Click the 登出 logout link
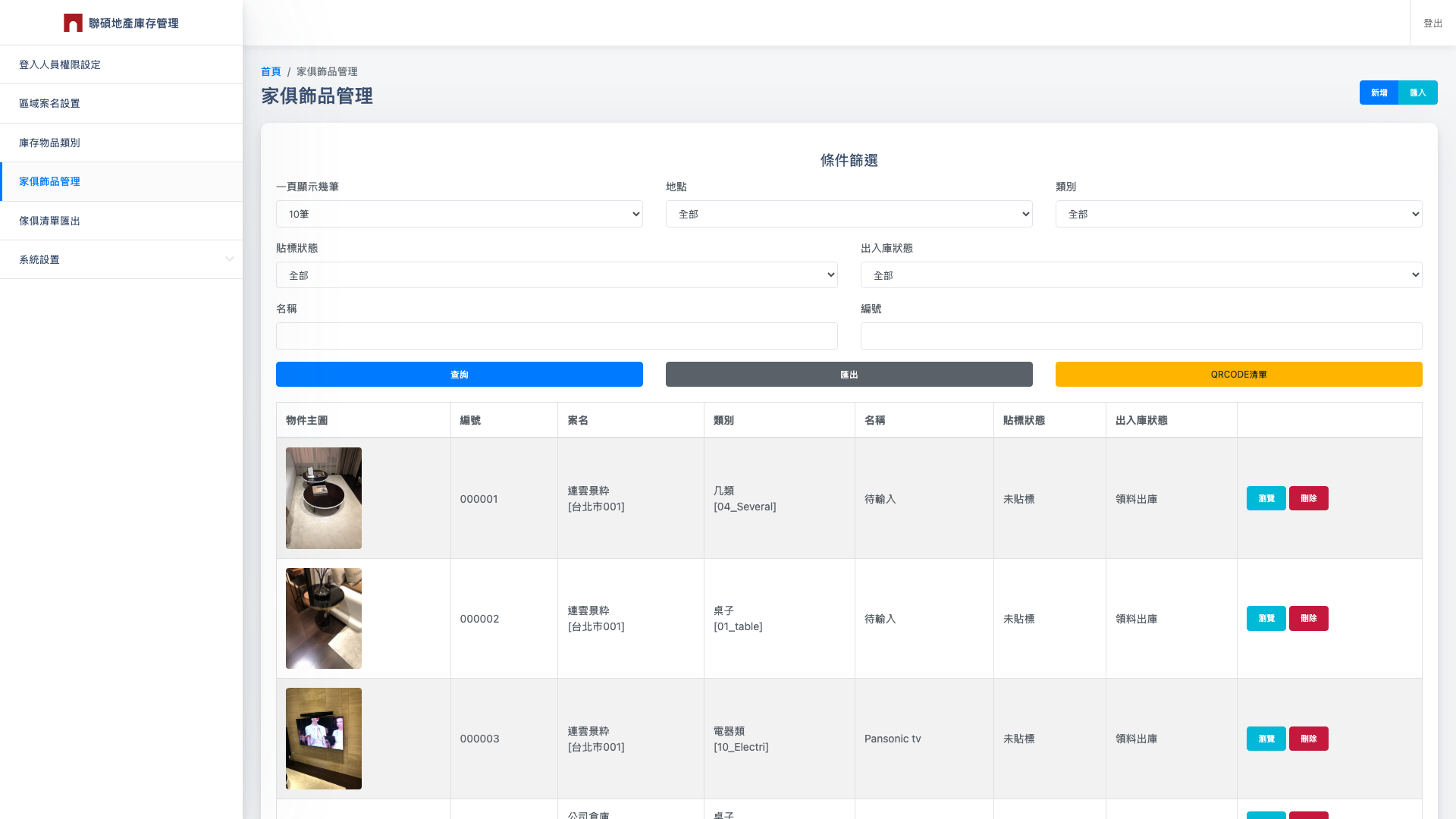Viewport: 1456px width, 819px height. [x=1432, y=23]
